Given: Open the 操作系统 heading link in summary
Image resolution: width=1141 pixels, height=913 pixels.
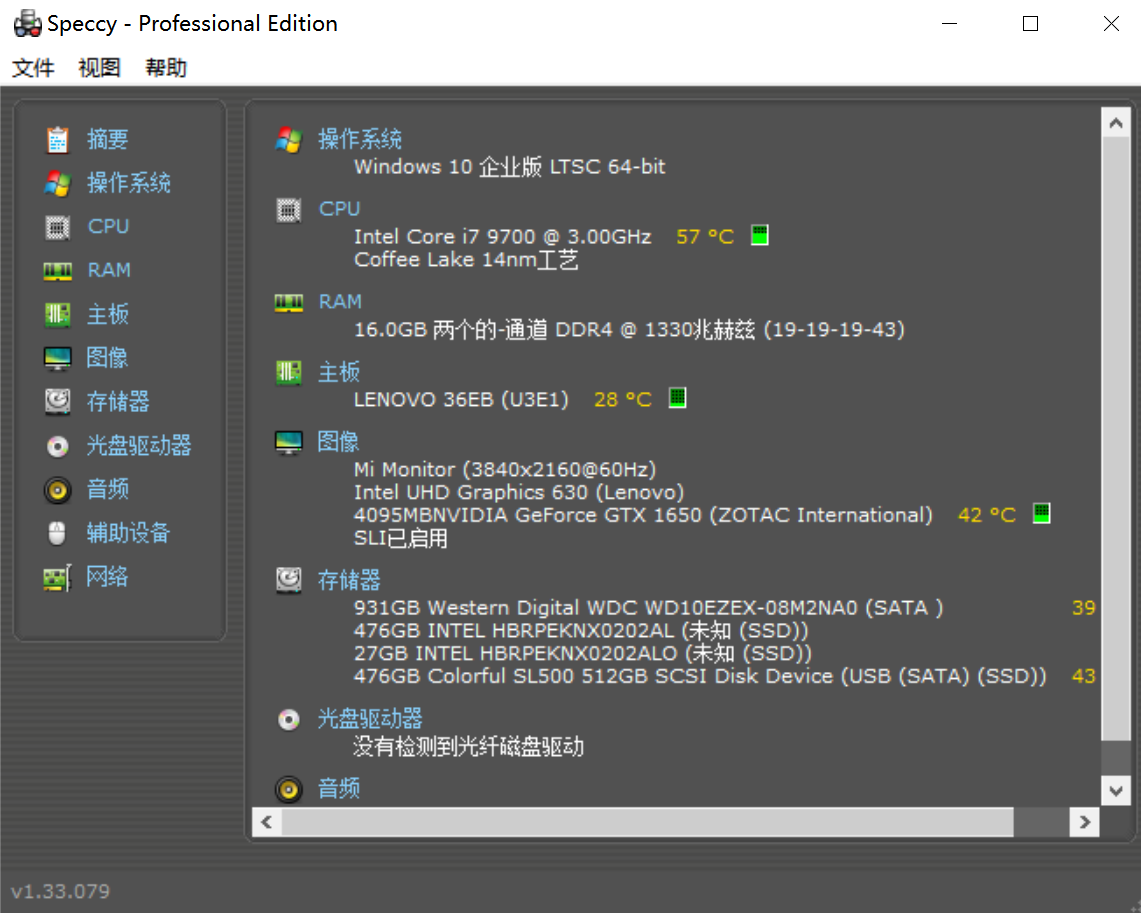Looking at the screenshot, I should (x=360, y=139).
